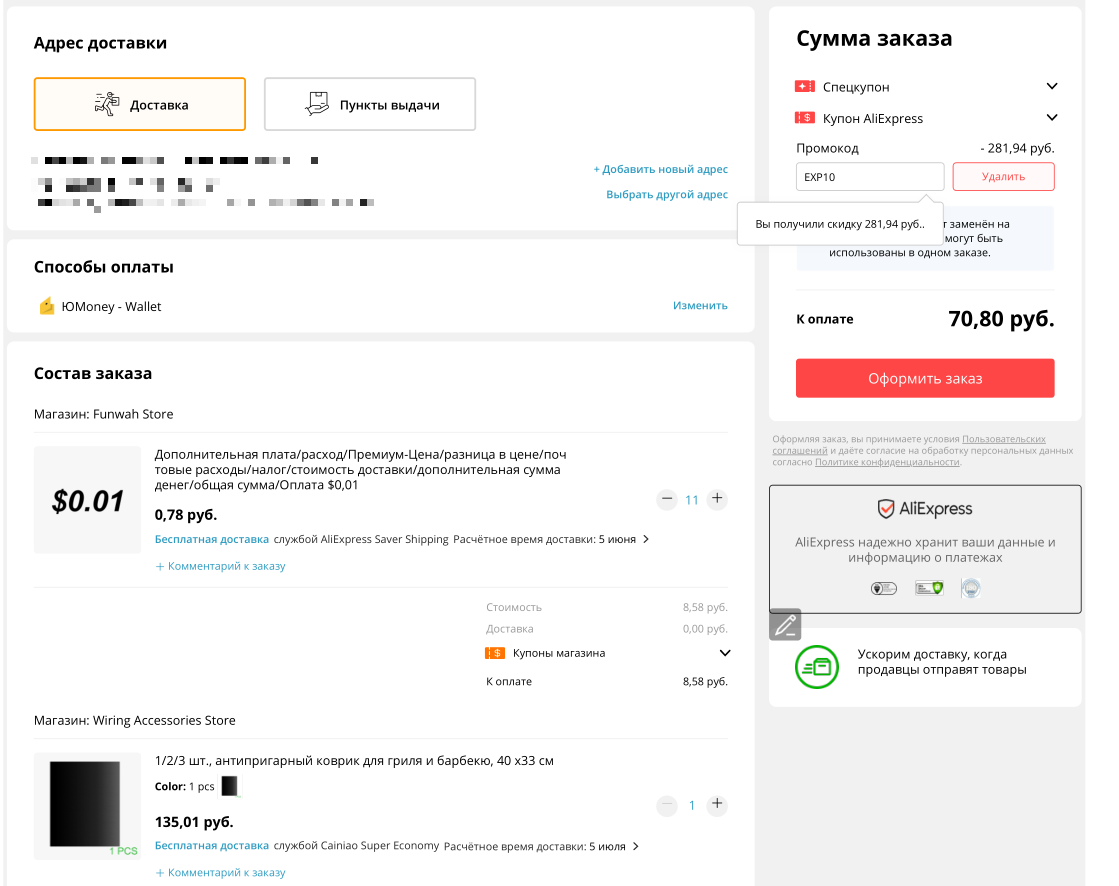This screenshot has width=1119, height=886.
Task: Click the courier icon in Доставка button
Action: 107,104
